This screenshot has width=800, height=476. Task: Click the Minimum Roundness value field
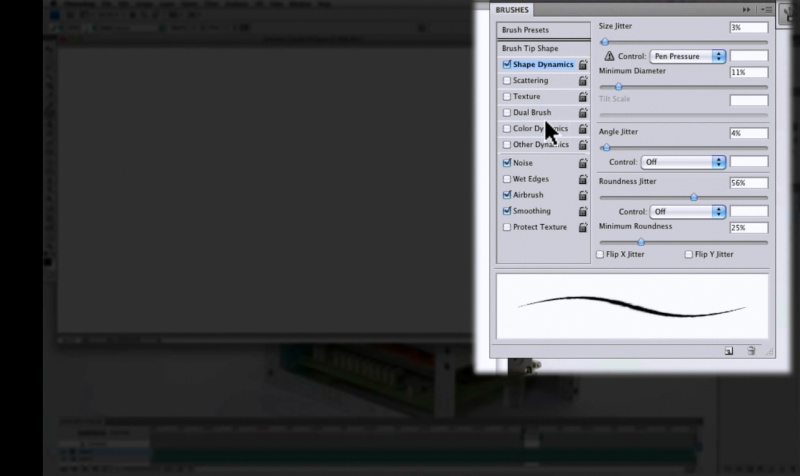point(748,228)
